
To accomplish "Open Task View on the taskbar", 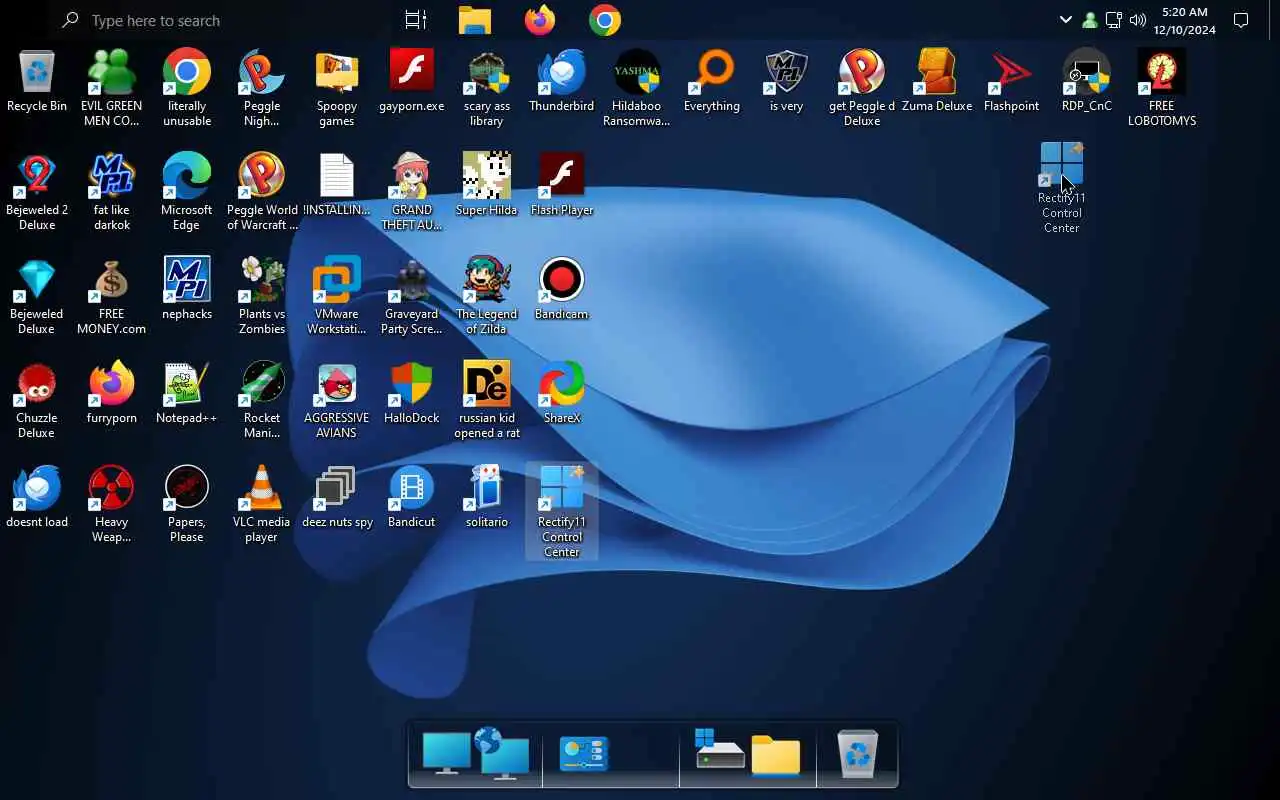I will click(x=416, y=20).
